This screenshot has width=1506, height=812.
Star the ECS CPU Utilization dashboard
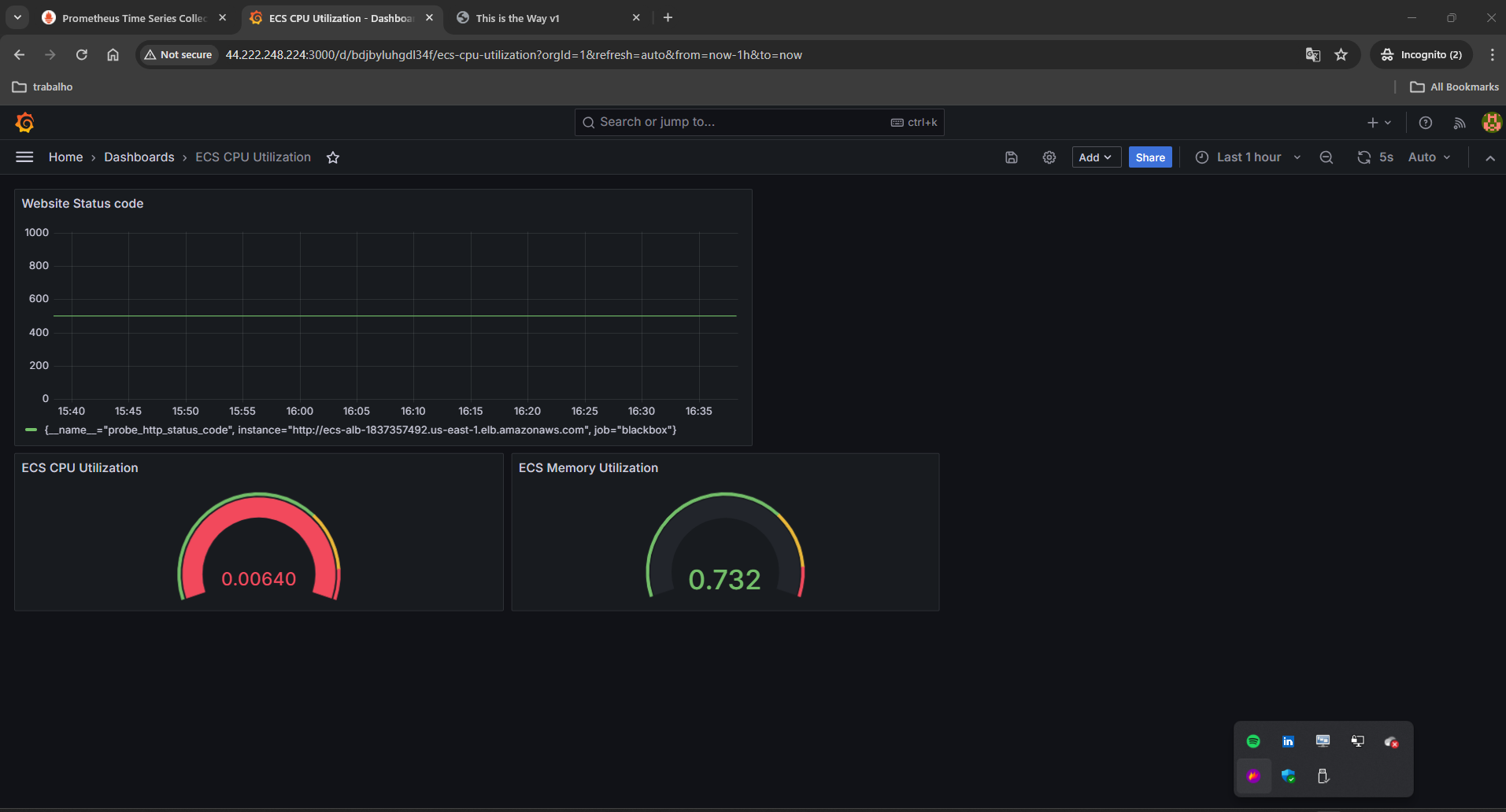(333, 157)
